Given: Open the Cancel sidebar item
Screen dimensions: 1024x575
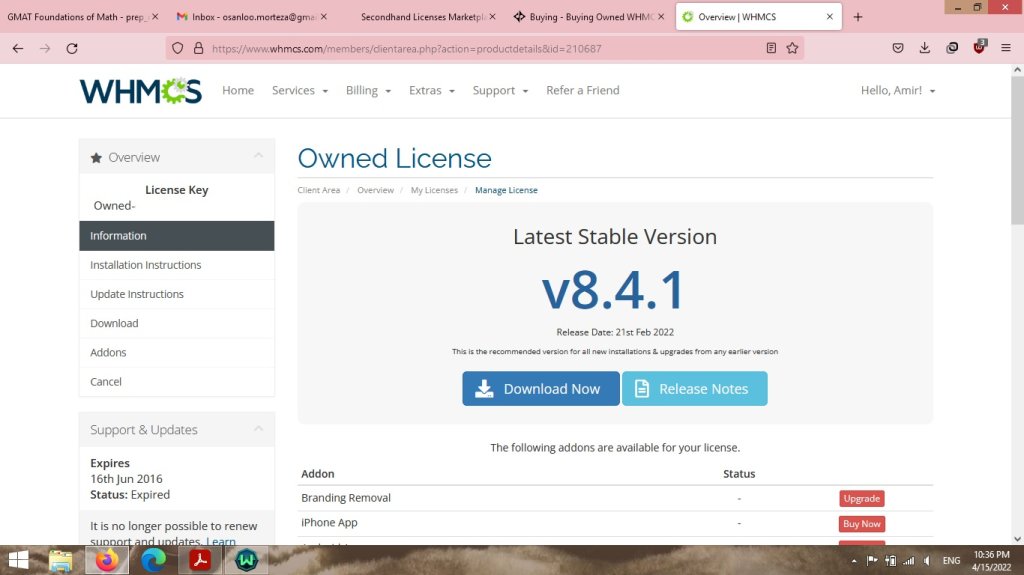Looking at the screenshot, I should click(176, 382).
